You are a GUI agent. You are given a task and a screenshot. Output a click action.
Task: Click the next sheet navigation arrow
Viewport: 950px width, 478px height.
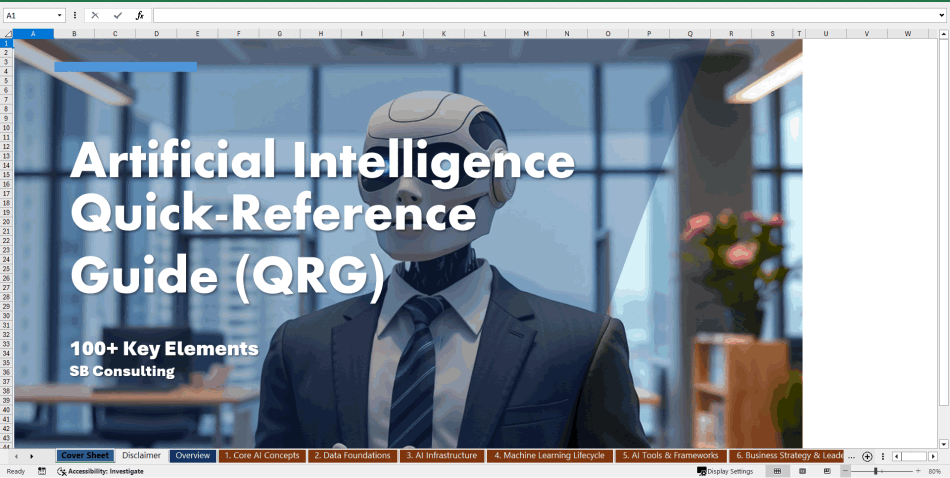click(32, 456)
